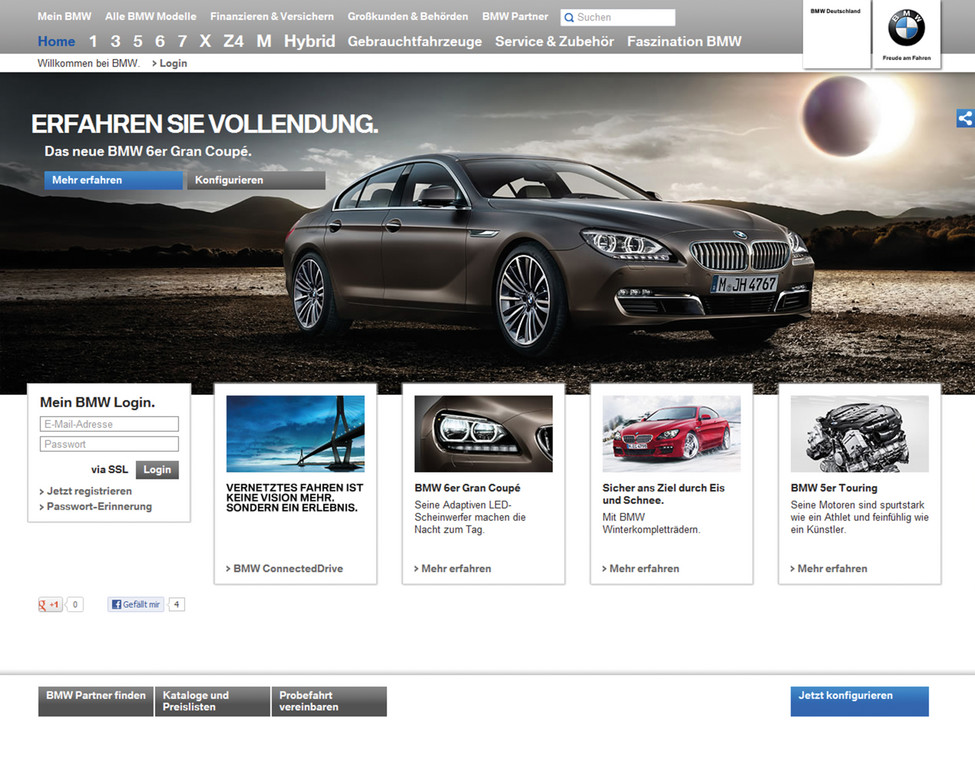Click the Konfigurieren hero button
This screenshot has width=975, height=768.
[256, 180]
